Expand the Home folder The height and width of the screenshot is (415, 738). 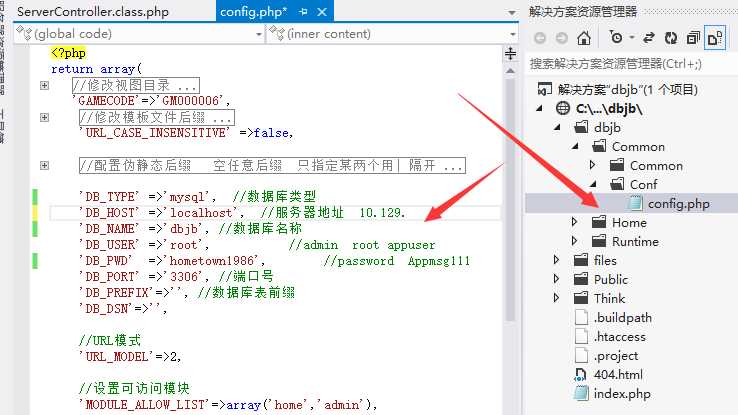tap(574, 222)
